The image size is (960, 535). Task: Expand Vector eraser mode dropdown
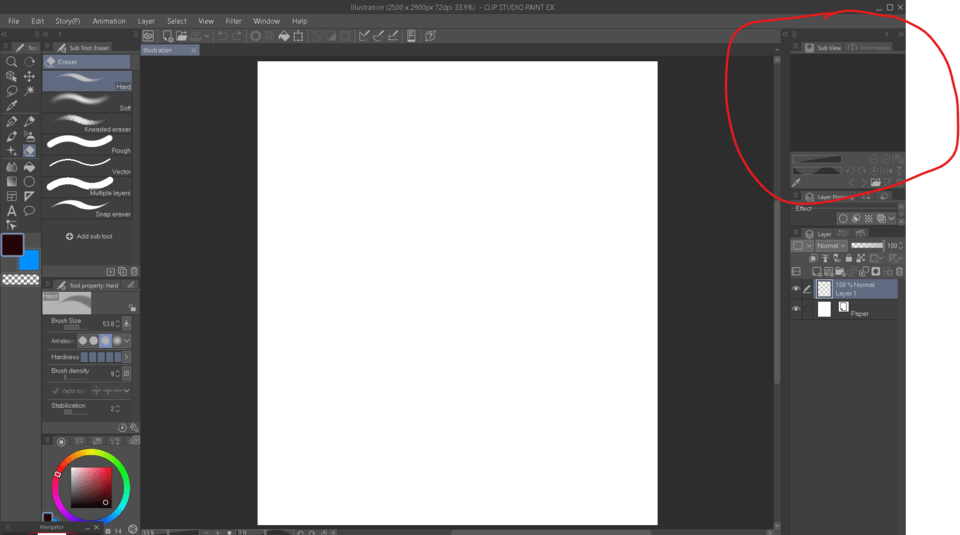click(x=127, y=391)
